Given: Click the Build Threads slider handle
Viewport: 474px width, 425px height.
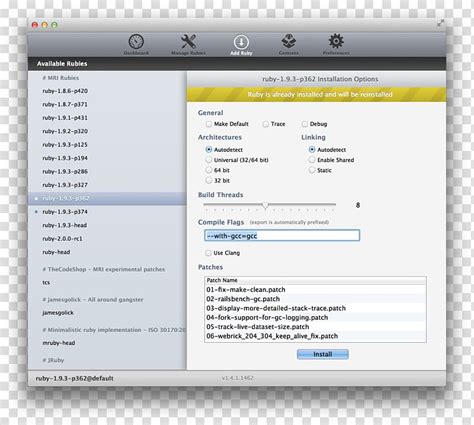Looking at the screenshot, I should [x=265, y=205].
